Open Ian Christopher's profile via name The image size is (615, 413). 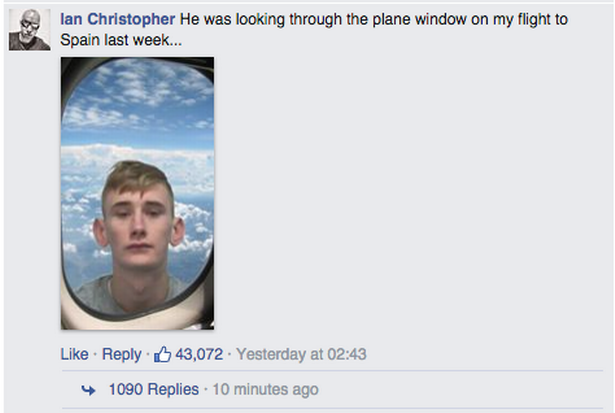(118, 20)
